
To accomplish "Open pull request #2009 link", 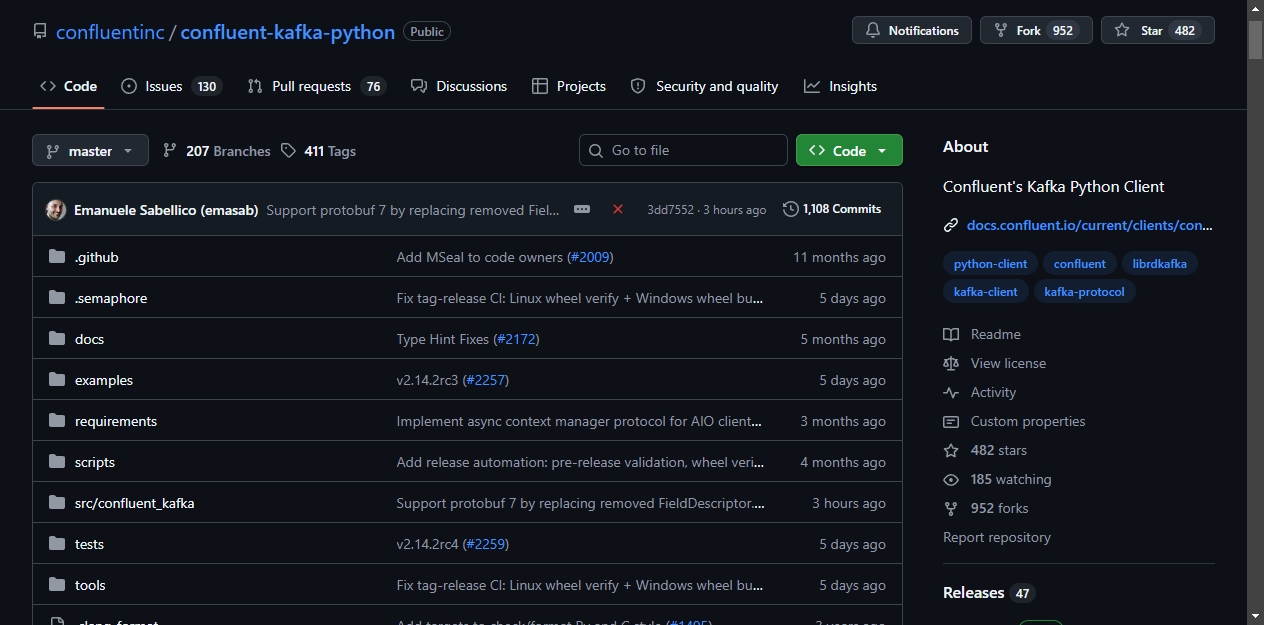I will coord(590,257).
